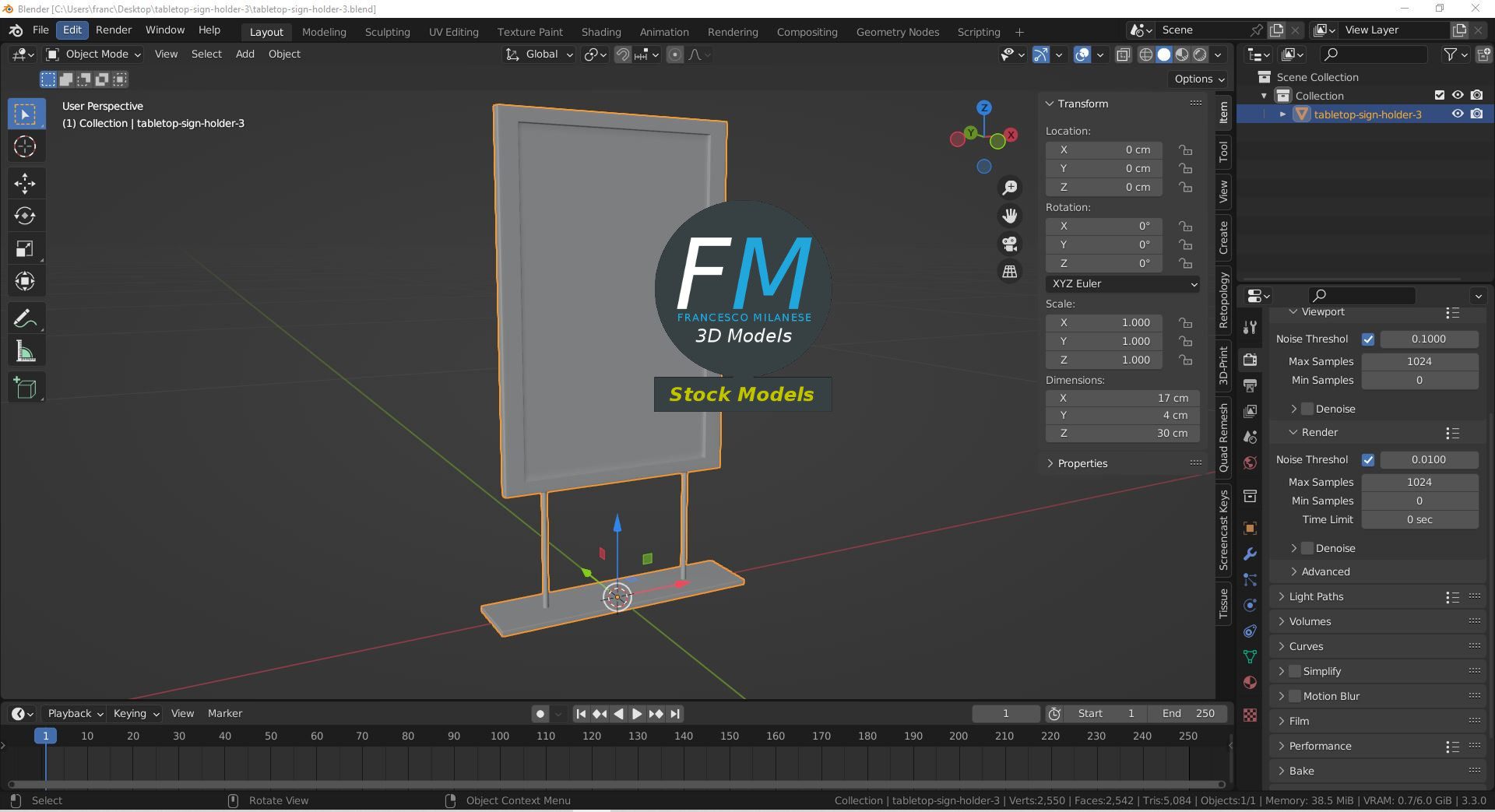This screenshot has width=1495, height=812.
Task: Open the File menu
Action: (40, 30)
